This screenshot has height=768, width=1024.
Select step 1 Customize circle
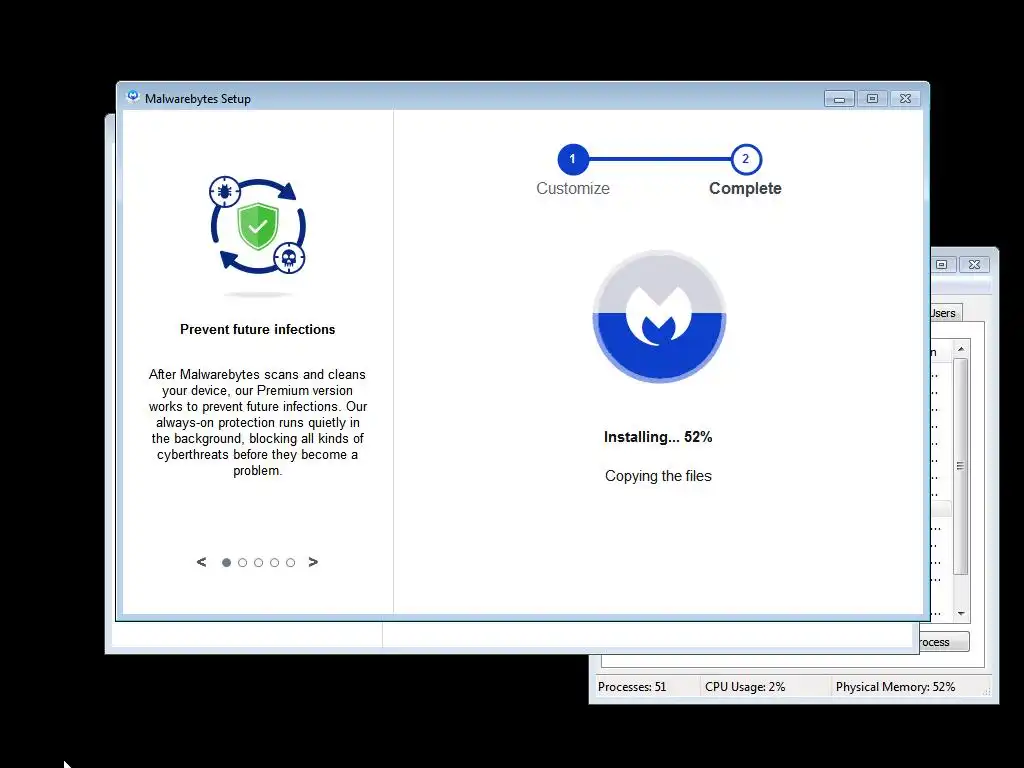(x=573, y=159)
